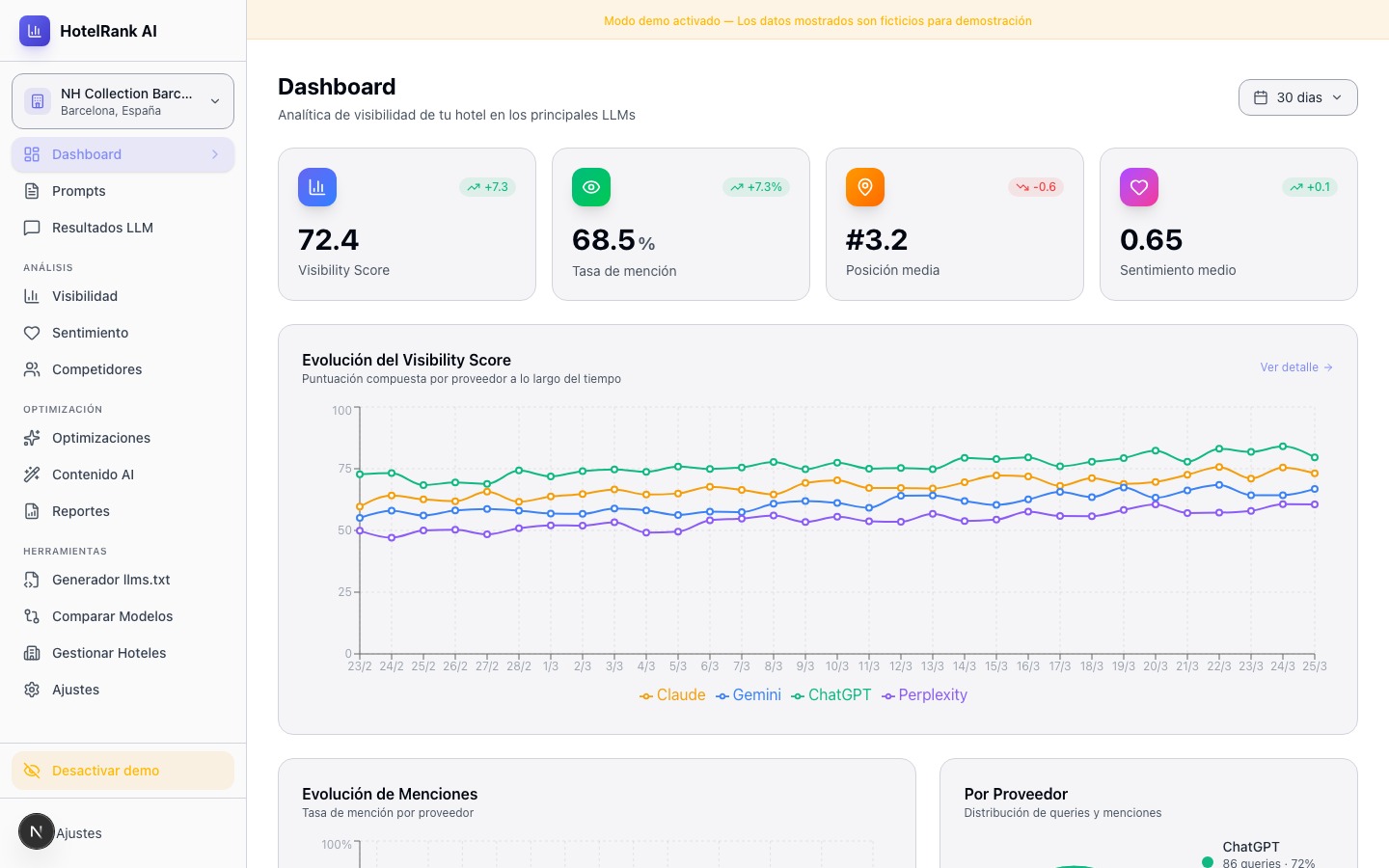Image resolution: width=1389 pixels, height=868 pixels.
Task: Open Contenido AI via its pen icon
Action: tap(32, 475)
